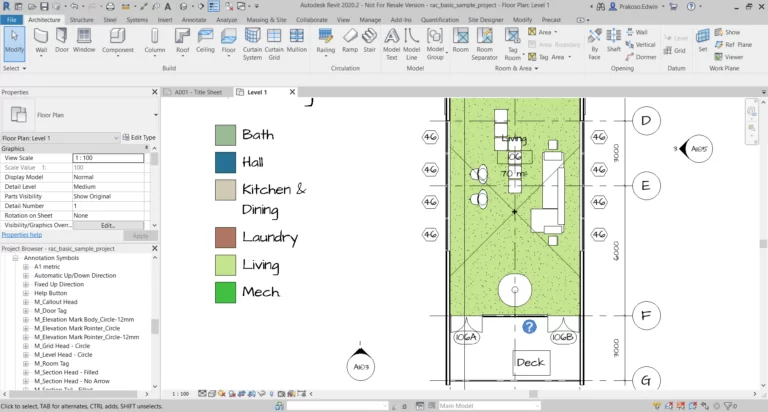Select the Room Separator tool

coord(484,42)
